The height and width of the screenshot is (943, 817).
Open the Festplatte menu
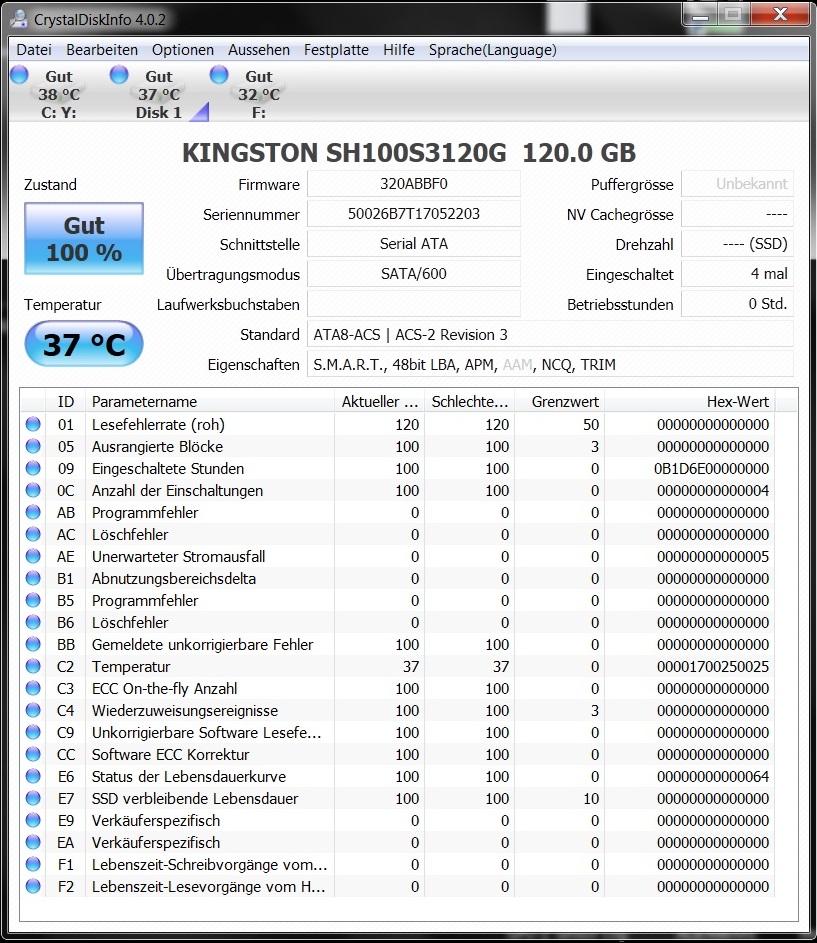tap(336, 50)
